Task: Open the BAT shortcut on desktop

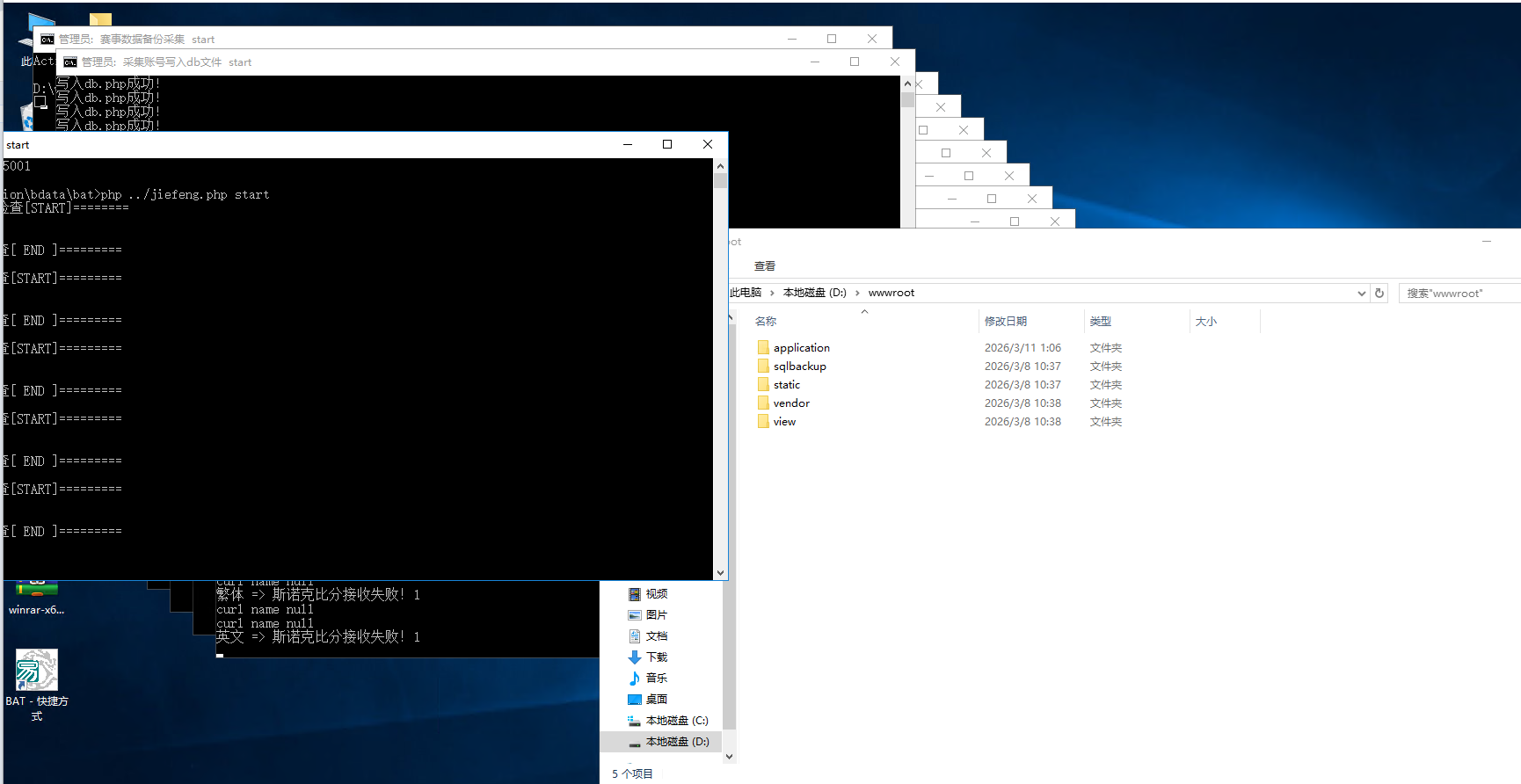Action: click(36, 672)
